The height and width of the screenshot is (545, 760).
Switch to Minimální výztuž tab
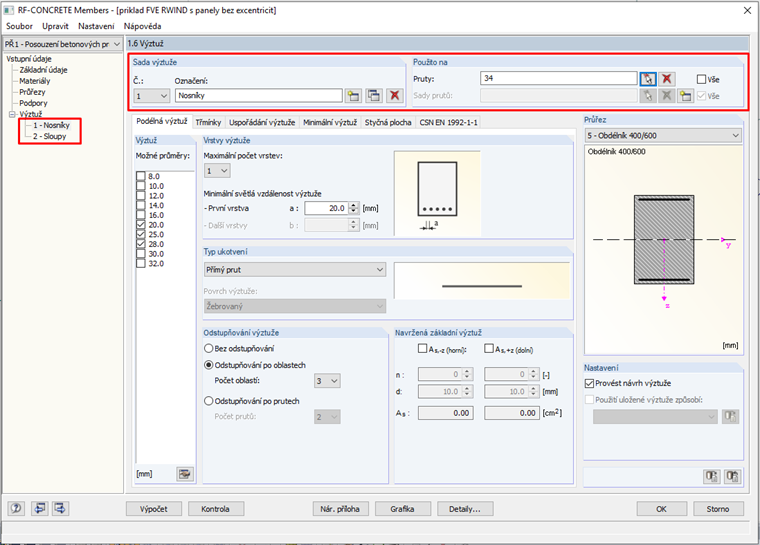[x=330, y=122]
